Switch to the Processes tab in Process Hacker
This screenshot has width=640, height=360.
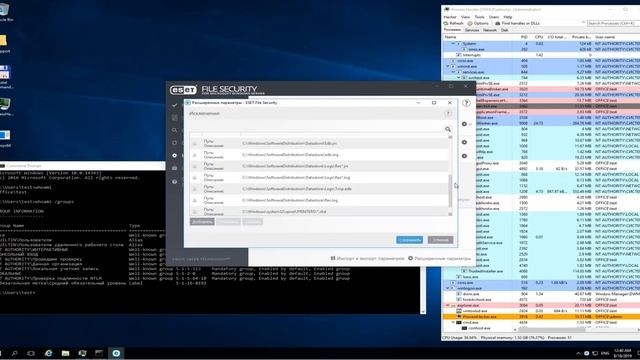tap(452, 30)
